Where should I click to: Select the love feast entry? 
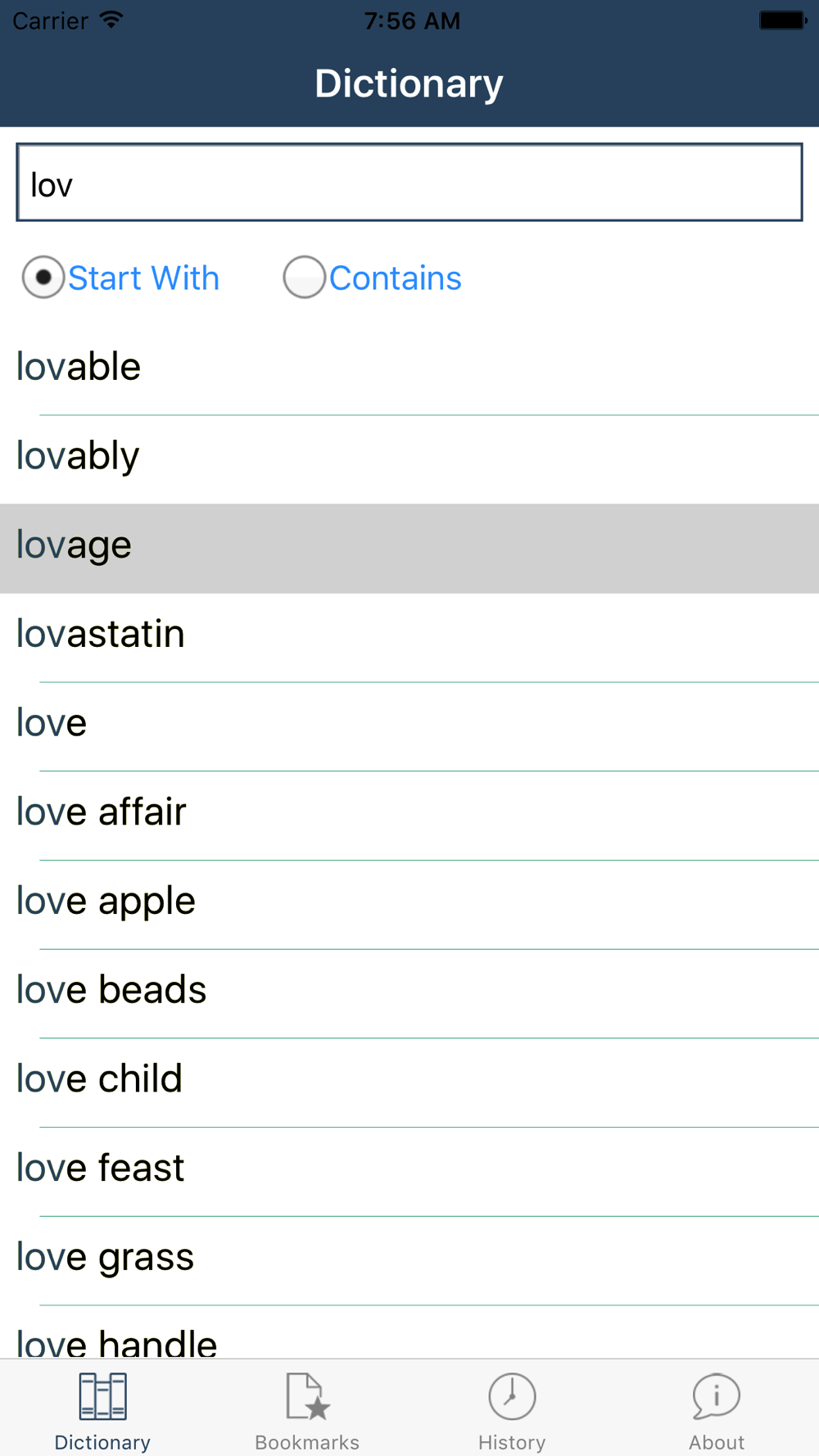tap(409, 1172)
